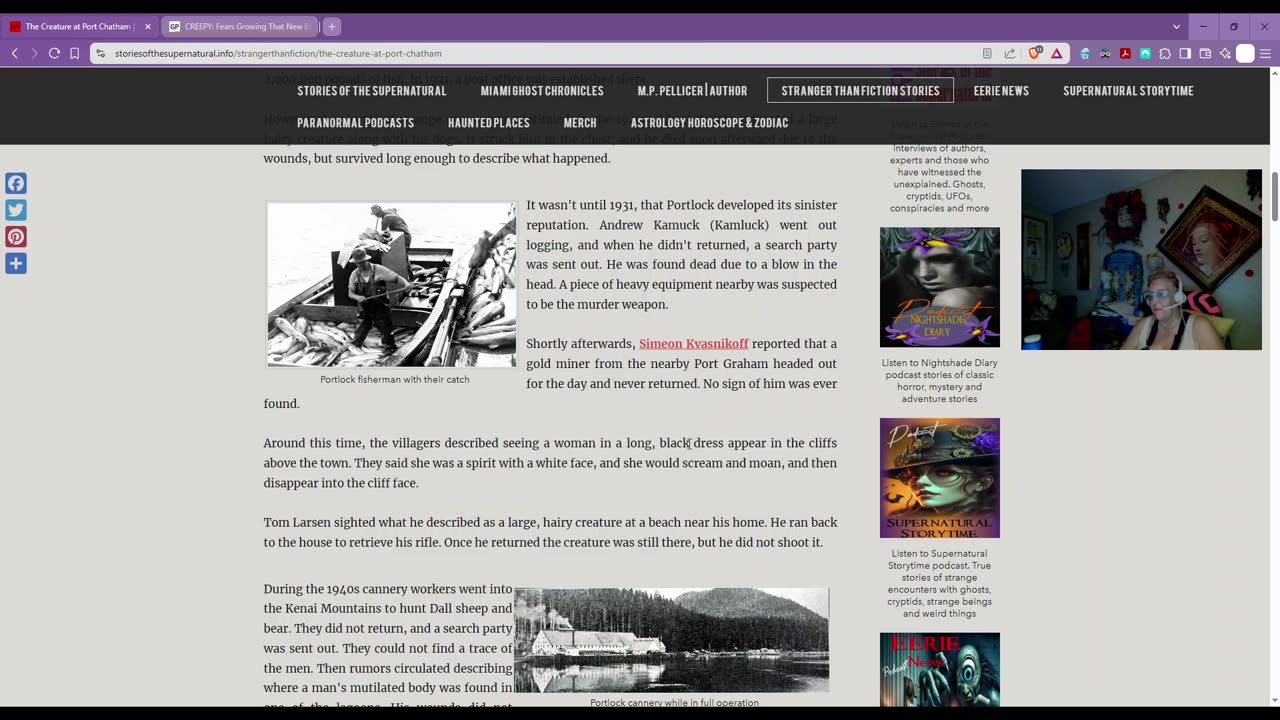
Task: Click 'Listen to Nightshade Diary' description text
Action: point(939,381)
